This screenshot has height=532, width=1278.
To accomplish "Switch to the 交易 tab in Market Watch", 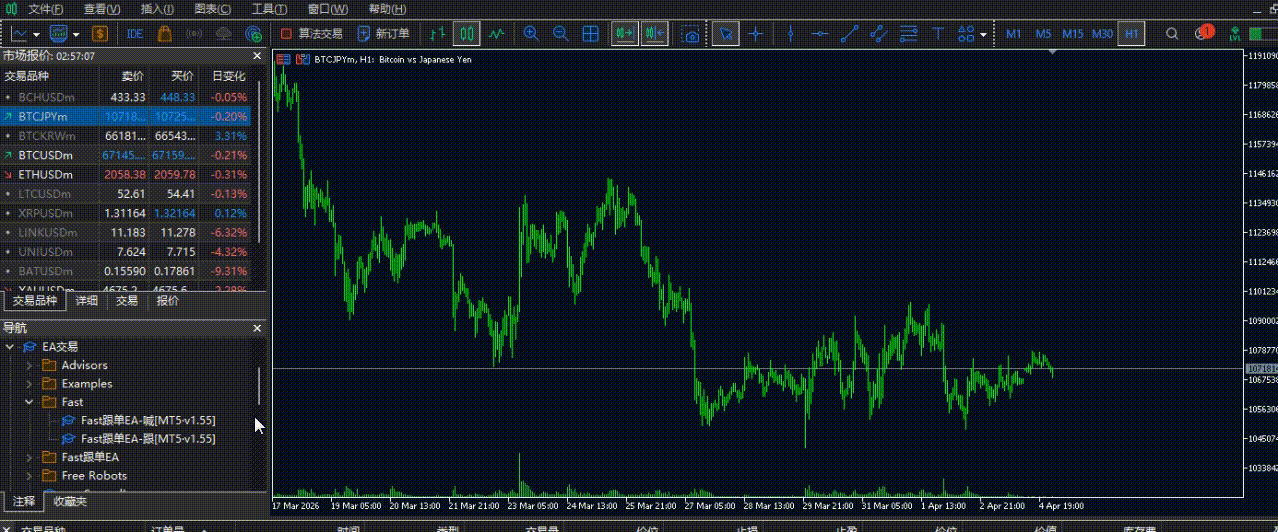I will pyautogui.click(x=127, y=300).
